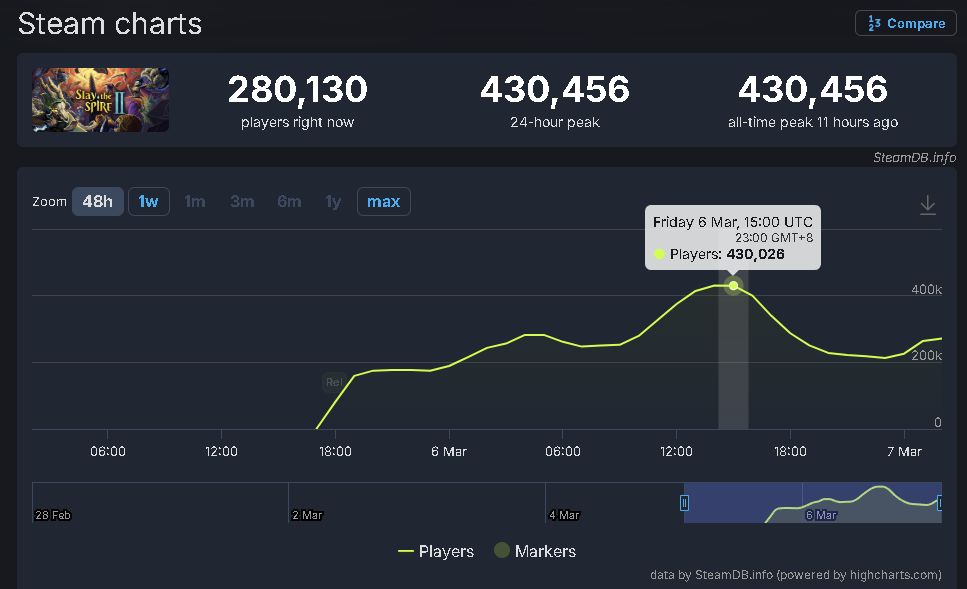The height and width of the screenshot is (589, 967).
Task: Click the 4 Mar area in navigator
Action: (564, 514)
